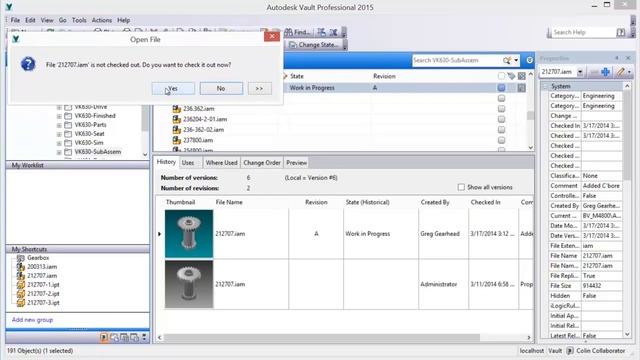Click the advanced find circular arrow icon
This screenshot has height=360, width=640.
coord(529,60)
